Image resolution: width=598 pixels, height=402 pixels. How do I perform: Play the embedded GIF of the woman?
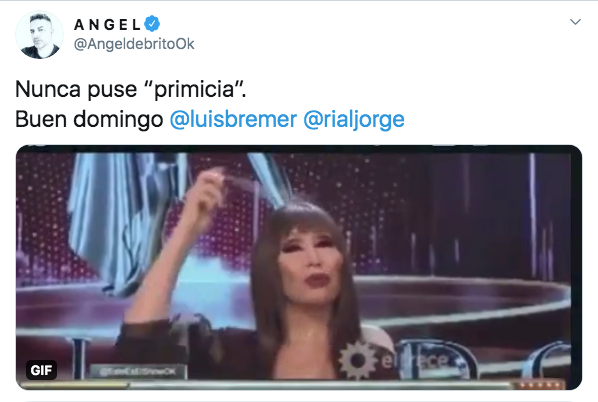click(299, 267)
